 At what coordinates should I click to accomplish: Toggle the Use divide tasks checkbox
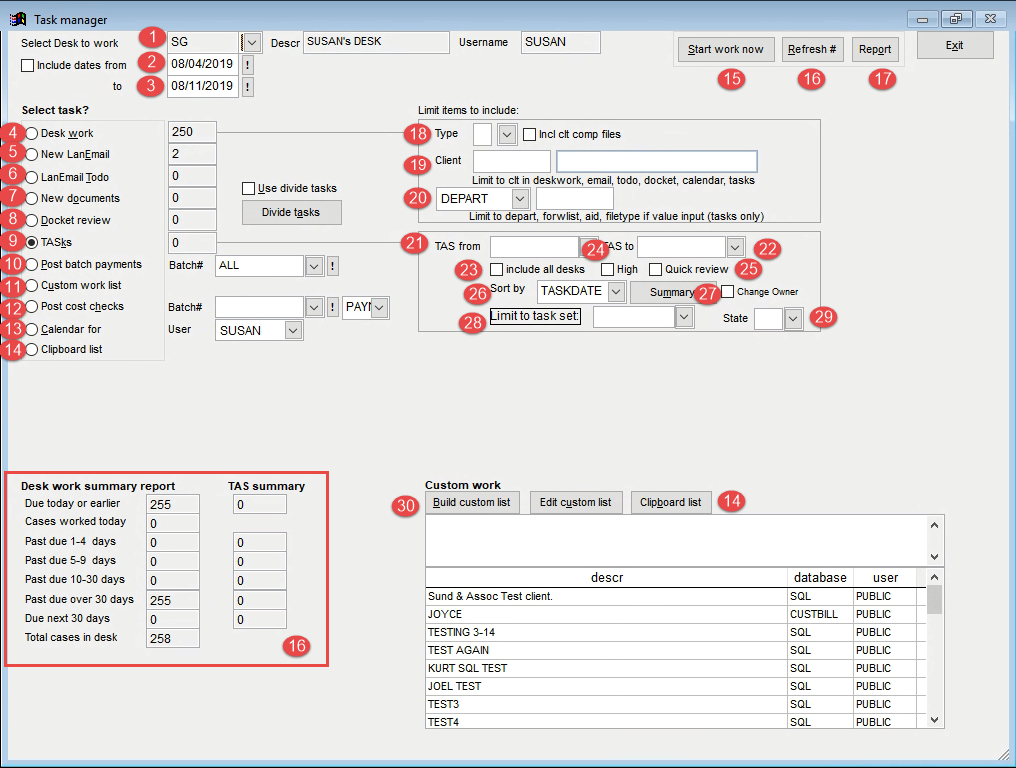248,189
